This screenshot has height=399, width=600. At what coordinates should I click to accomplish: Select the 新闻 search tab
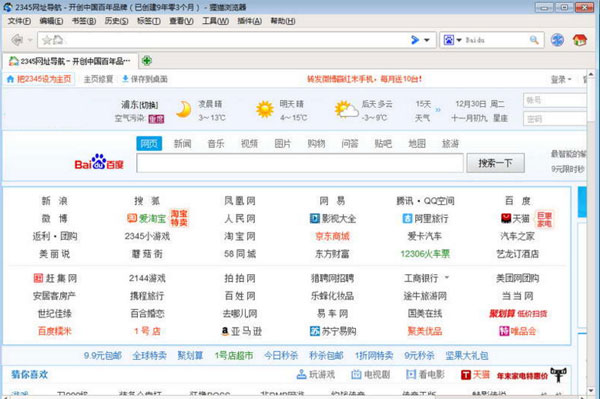pyautogui.click(x=183, y=143)
